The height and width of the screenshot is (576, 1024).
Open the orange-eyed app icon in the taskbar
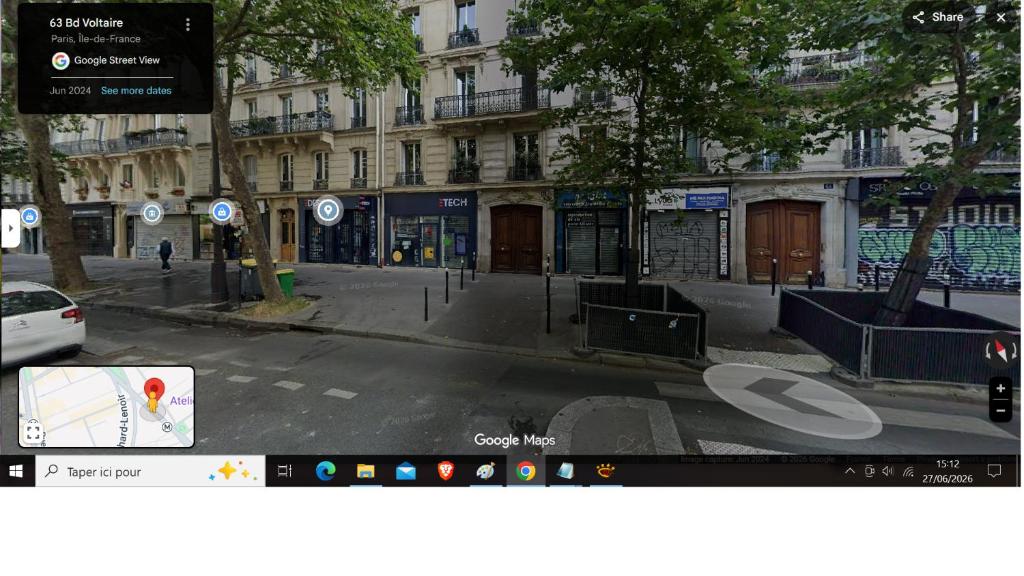[x=605, y=471]
